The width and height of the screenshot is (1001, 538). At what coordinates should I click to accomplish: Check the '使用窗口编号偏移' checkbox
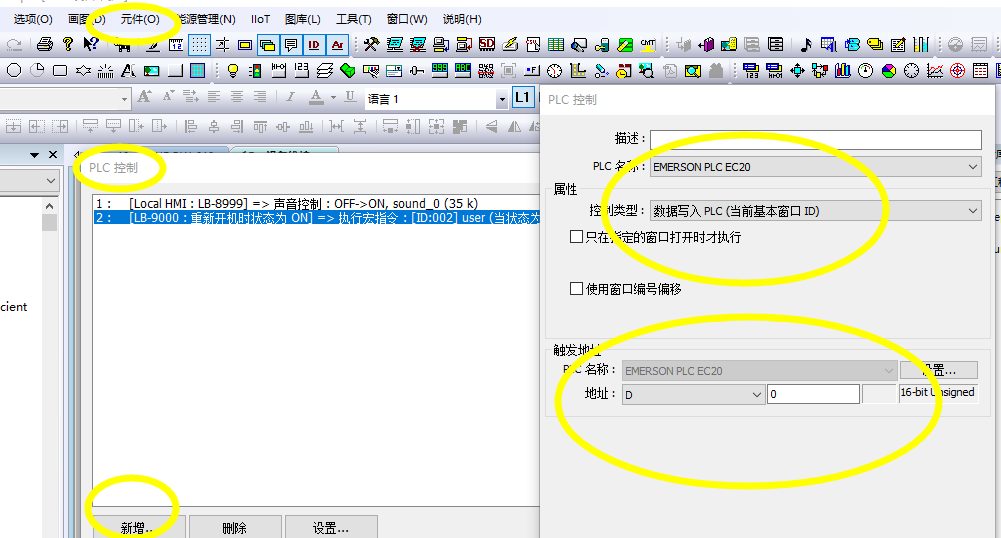(x=576, y=289)
